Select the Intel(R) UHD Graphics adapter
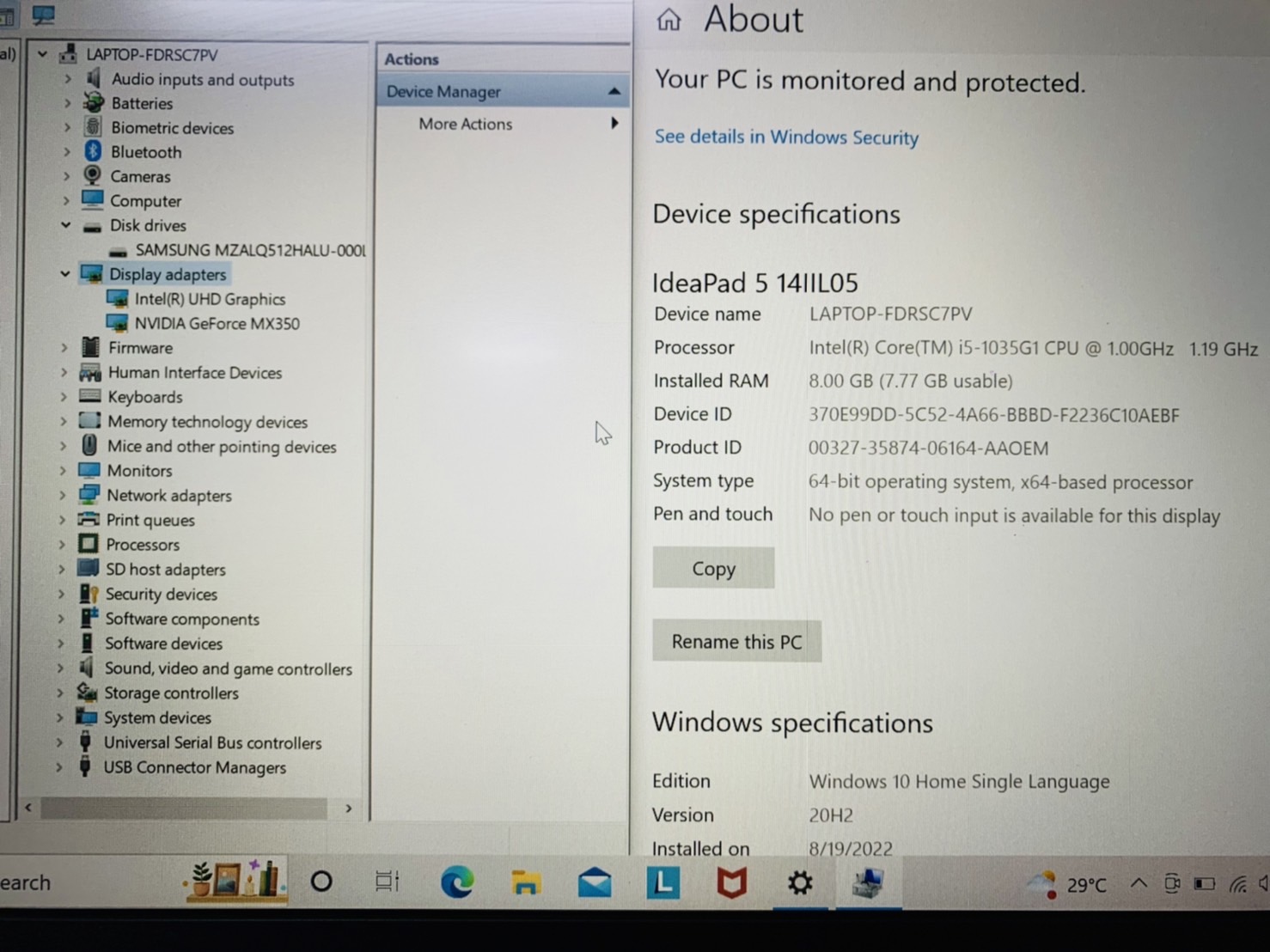The height and width of the screenshot is (952, 1270). click(210, 299)
